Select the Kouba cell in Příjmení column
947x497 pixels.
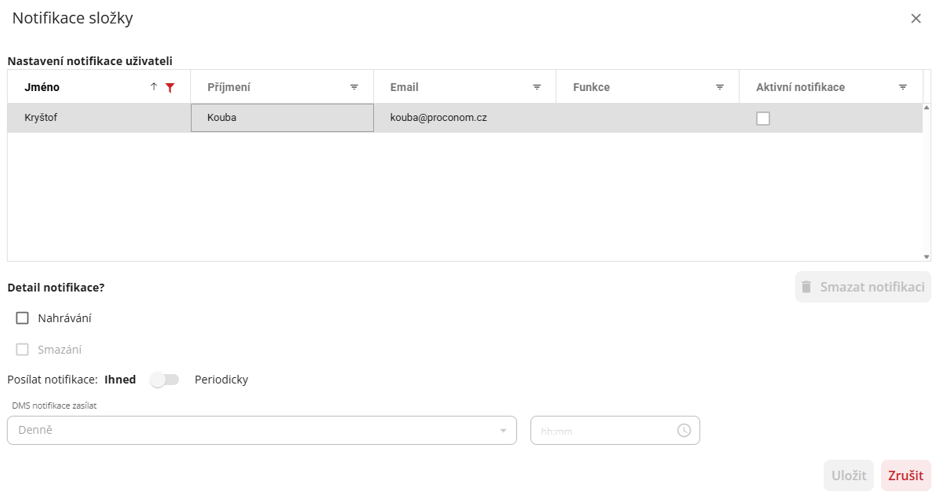pyautogui.click(x=282, y=118)
